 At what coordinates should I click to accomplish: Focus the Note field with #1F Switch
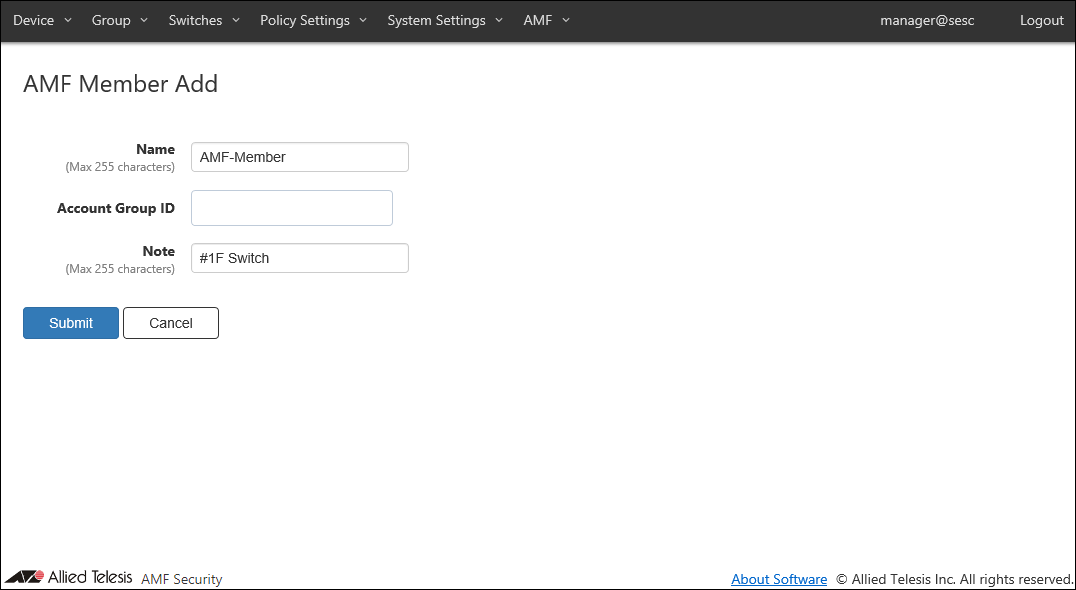[x=300, y=258]
